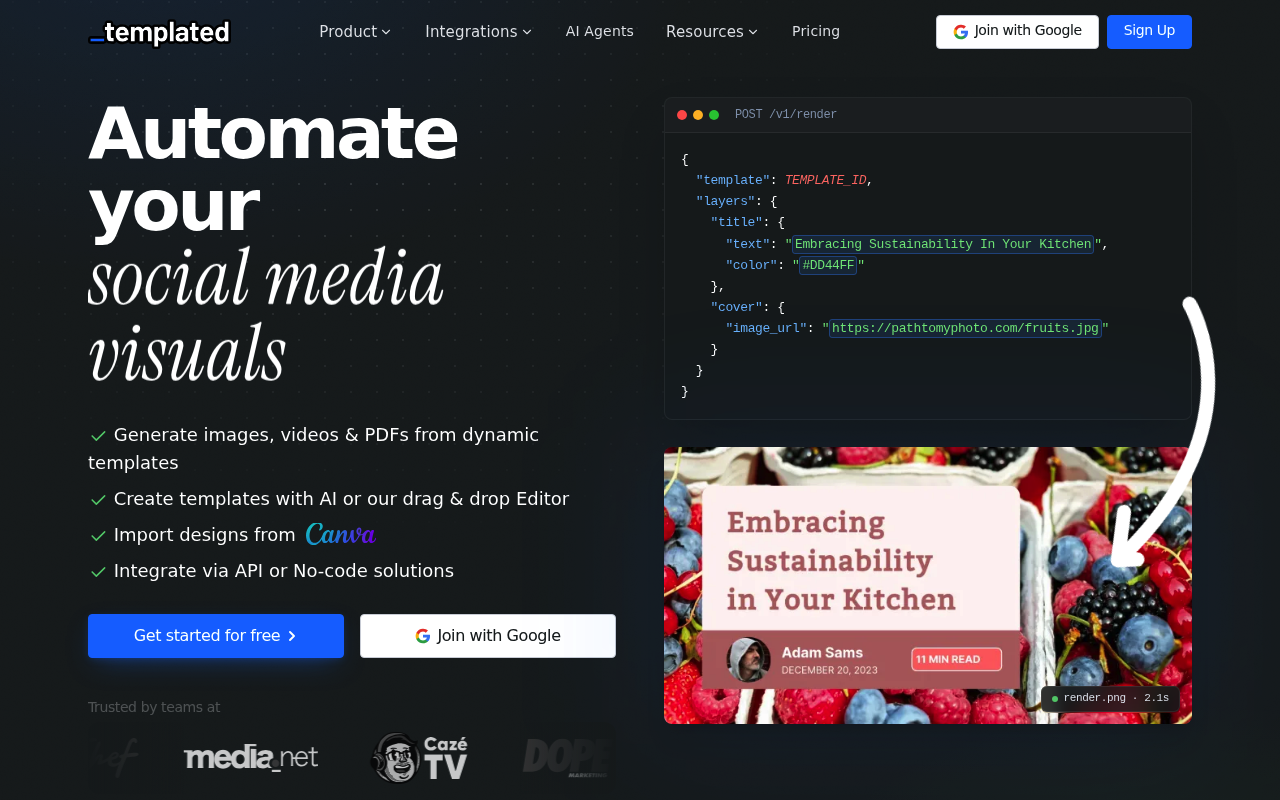Viewport: 1280px width, 800px height.
Task: Expand the Integrations dropdown menu
Action: (x=479, y=31)
